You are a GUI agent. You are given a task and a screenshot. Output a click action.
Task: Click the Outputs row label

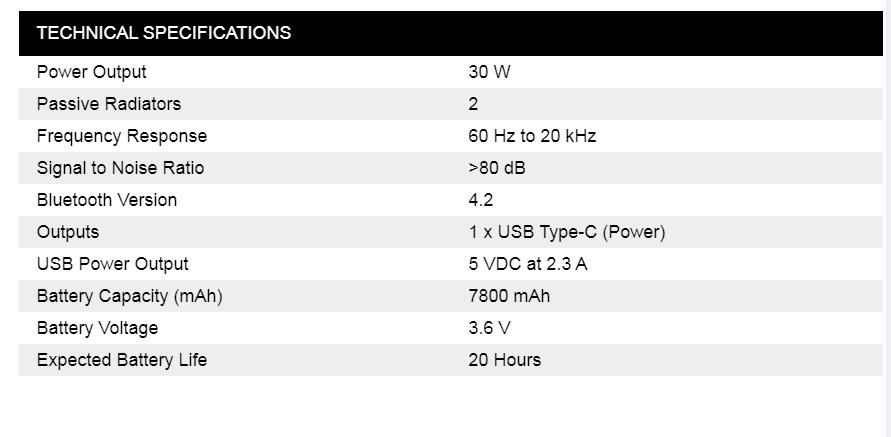point(68,232)
